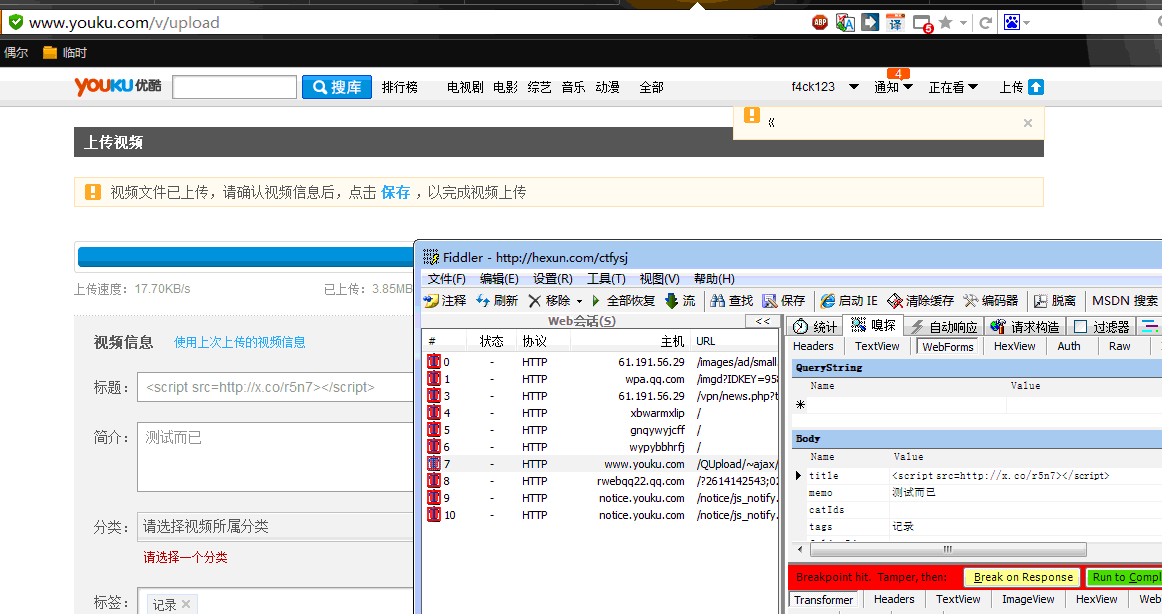
Task: Expand the 正在看 dropdown
Action: (973, 87)
